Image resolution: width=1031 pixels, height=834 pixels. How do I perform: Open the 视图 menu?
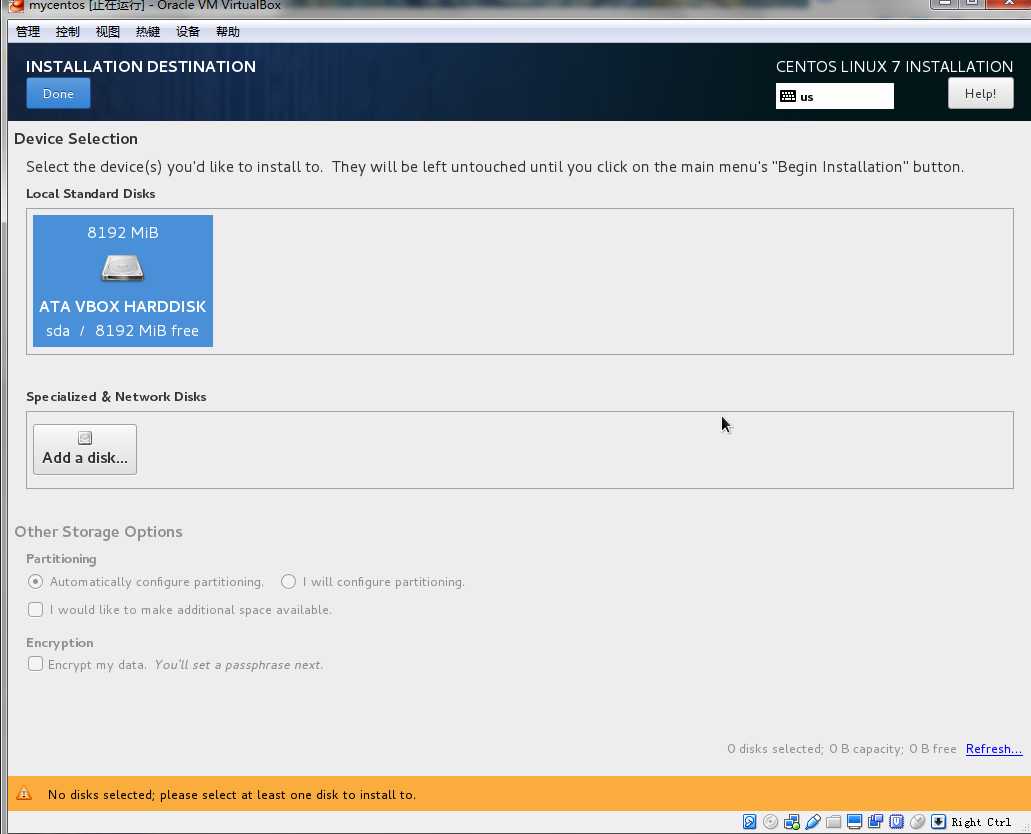108,32
